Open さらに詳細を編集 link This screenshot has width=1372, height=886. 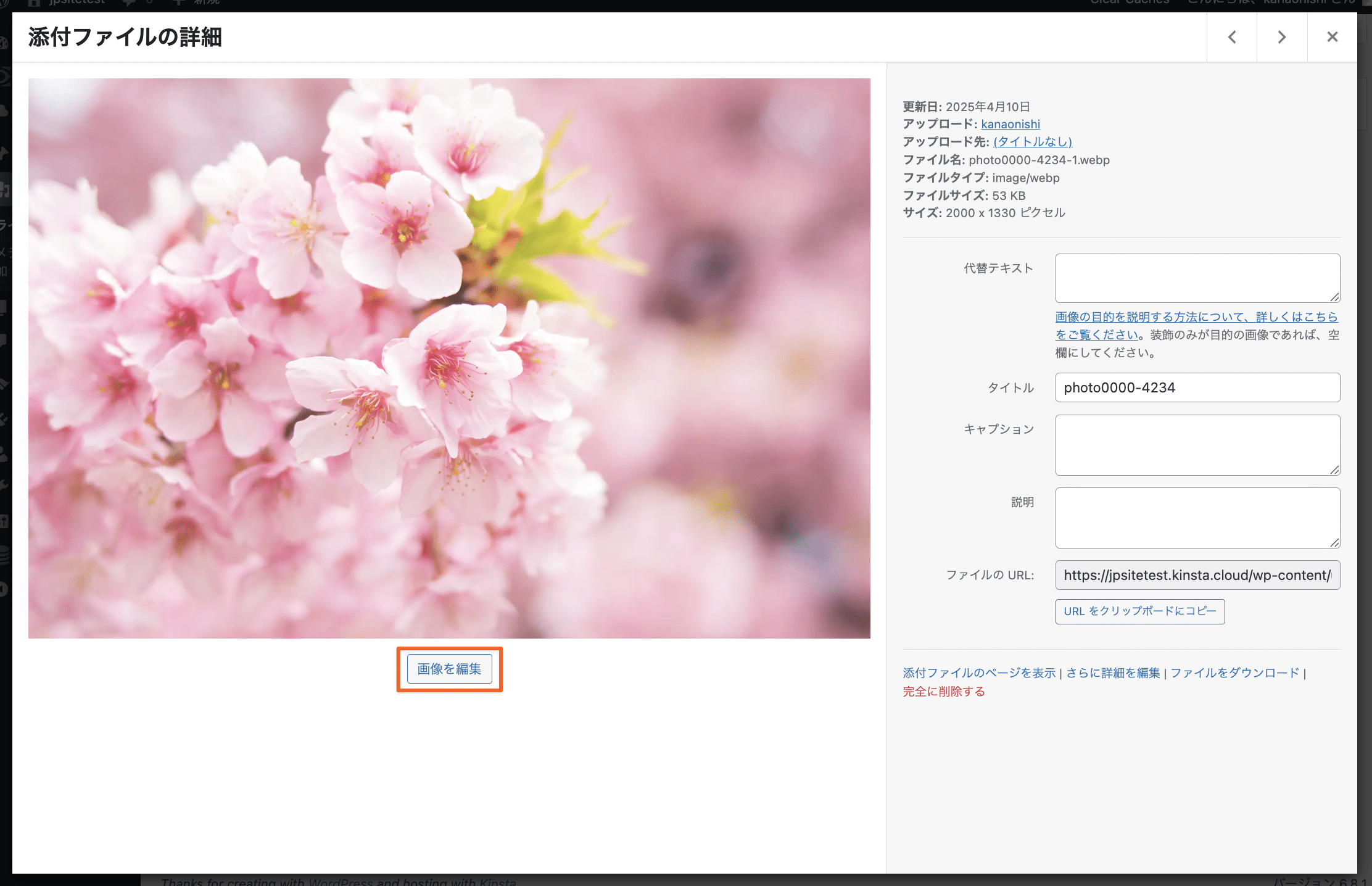(x=1113, y=673)
